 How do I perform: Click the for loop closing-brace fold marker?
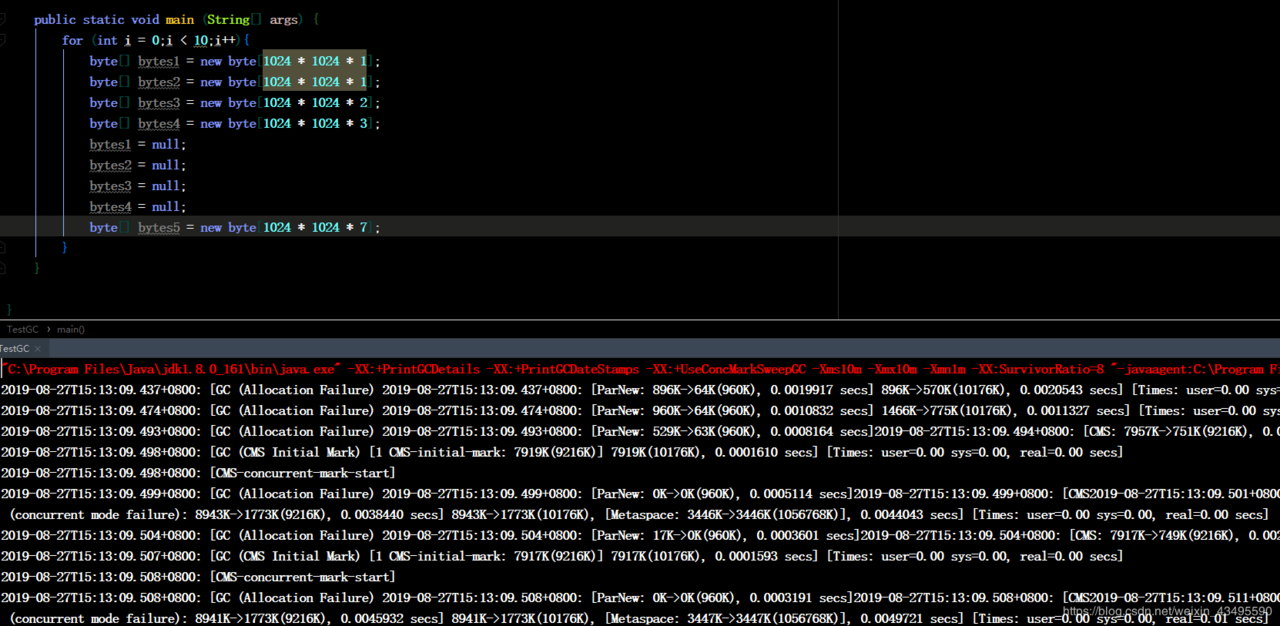(2, 247)
